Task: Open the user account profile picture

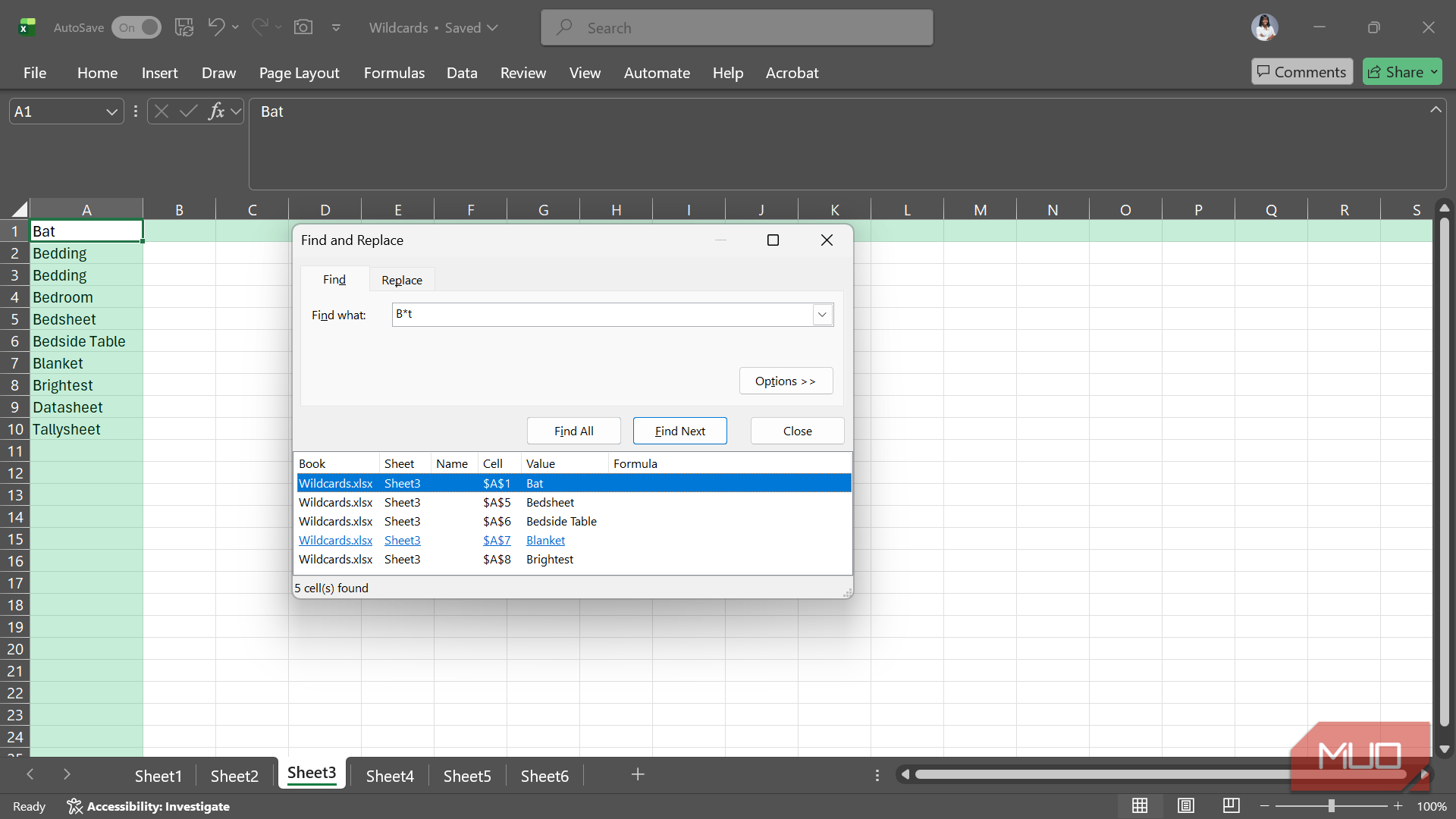Action: tap(1264, 27)
